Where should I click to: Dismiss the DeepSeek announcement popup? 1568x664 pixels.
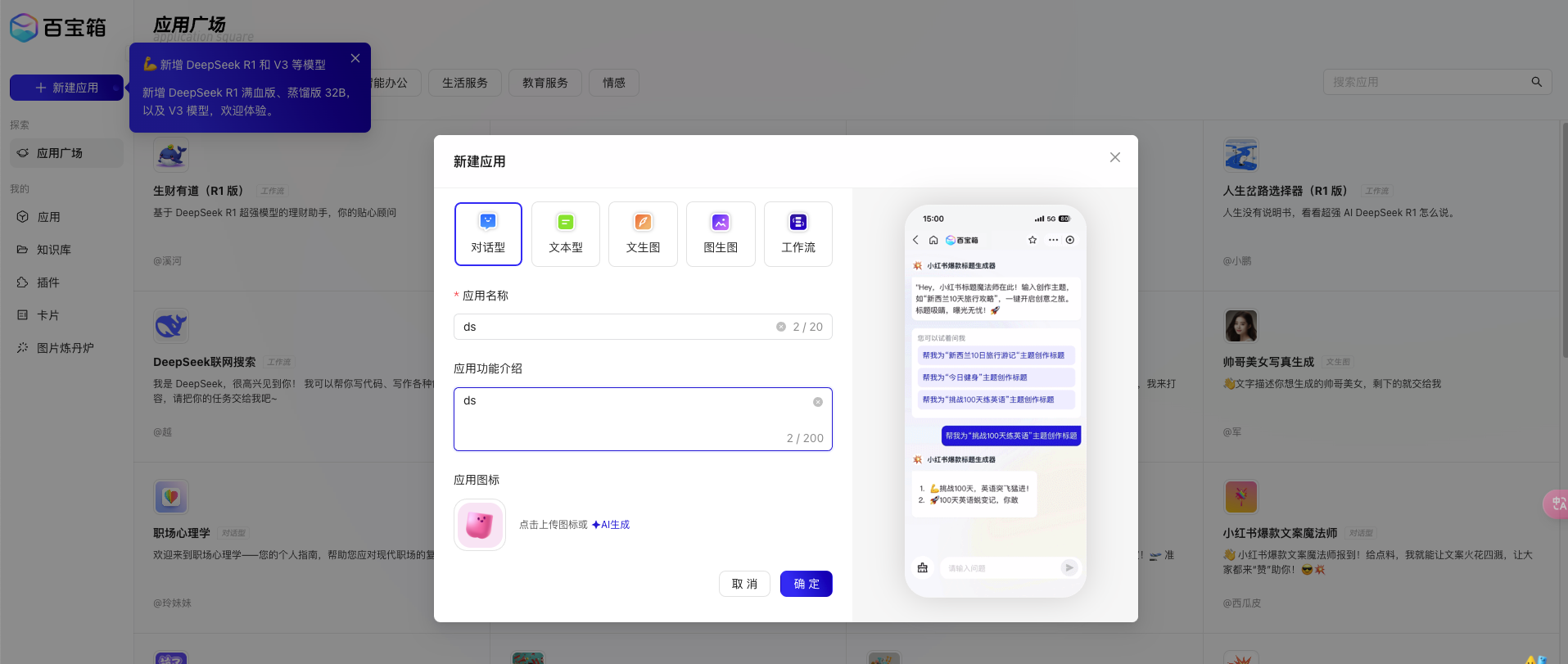click(x=355, y=58)
